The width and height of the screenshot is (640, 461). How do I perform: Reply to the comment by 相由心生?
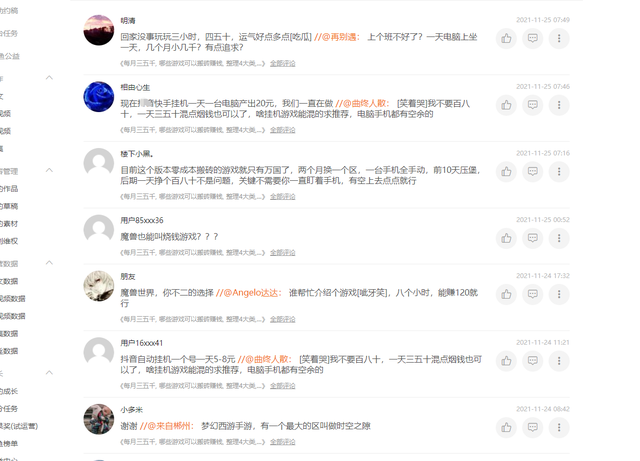coord(533,105)
